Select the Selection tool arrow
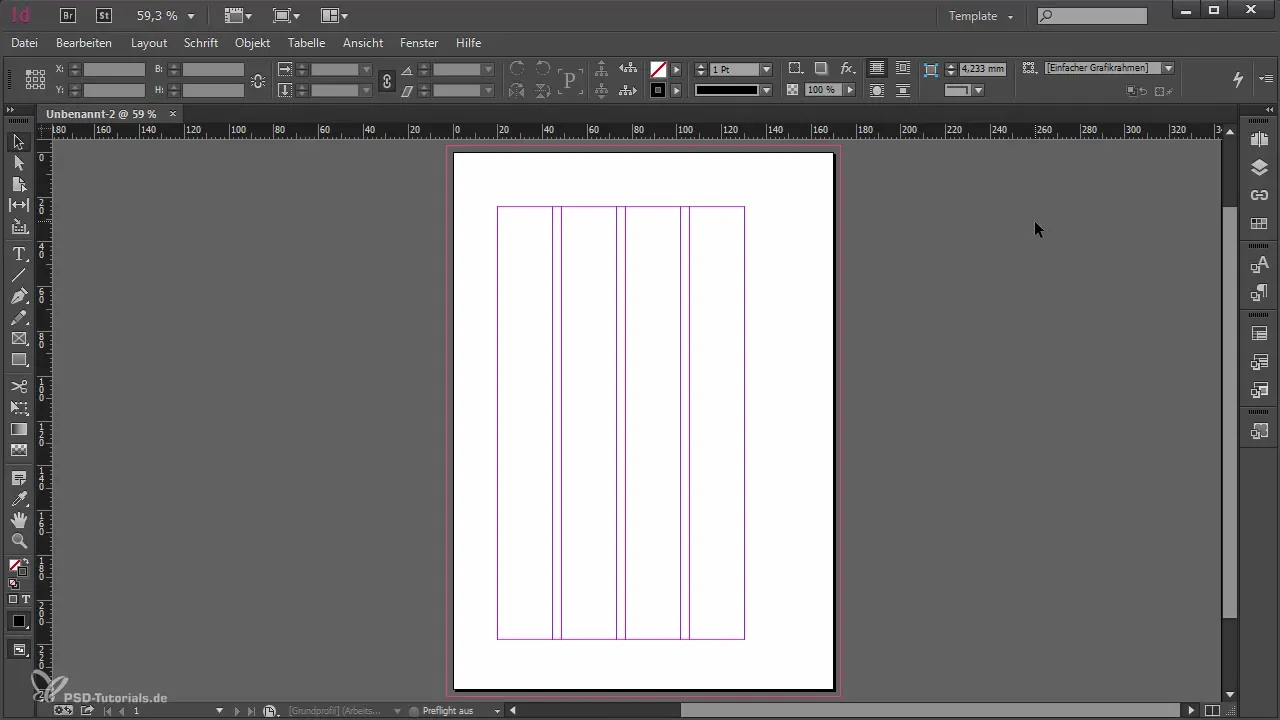Screen dimensions: 1280x720 pyautogui.click(x=19, y=143)
